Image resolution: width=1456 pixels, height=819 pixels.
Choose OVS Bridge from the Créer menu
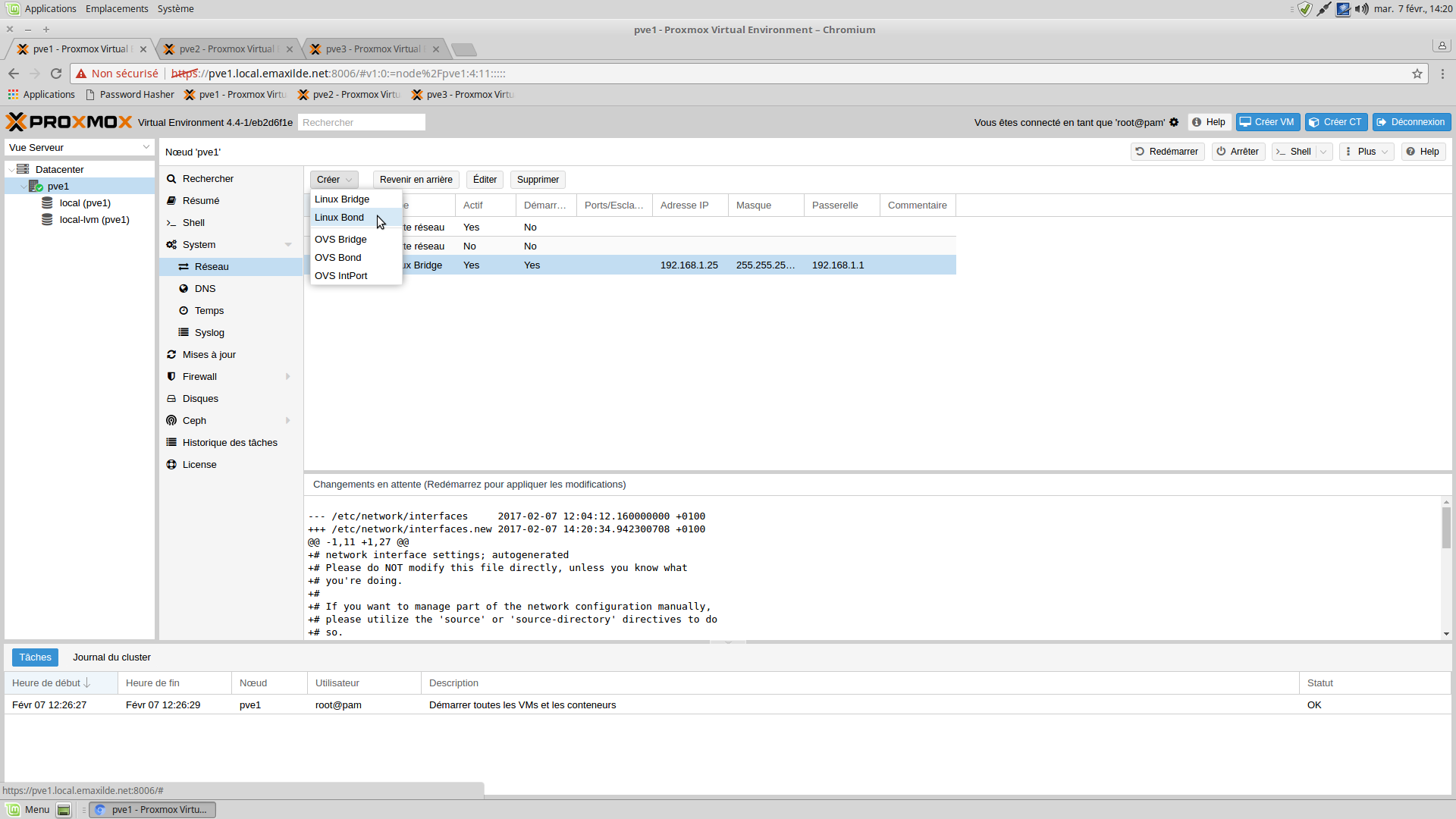pos(356,240)
